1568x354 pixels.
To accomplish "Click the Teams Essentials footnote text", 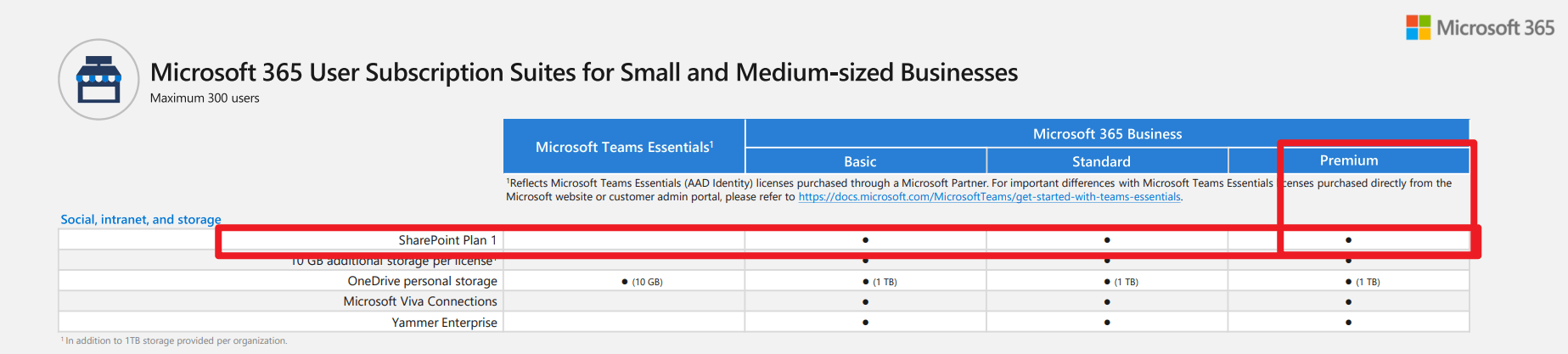I will 979,190.
